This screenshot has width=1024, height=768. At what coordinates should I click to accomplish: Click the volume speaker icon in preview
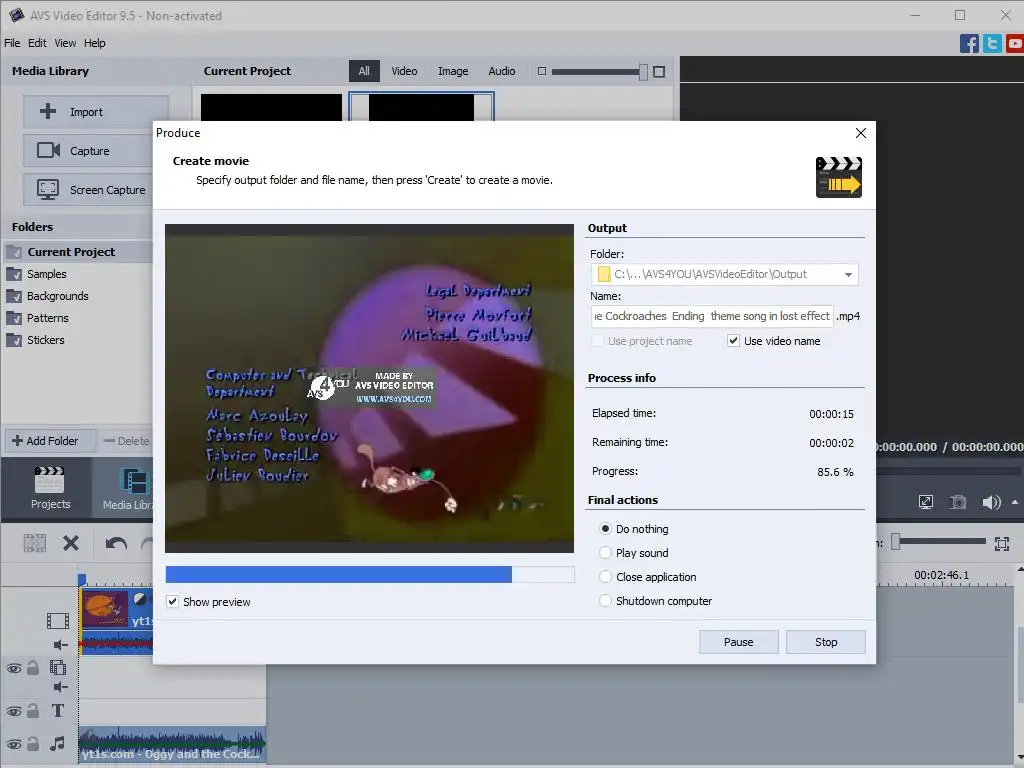991,502
